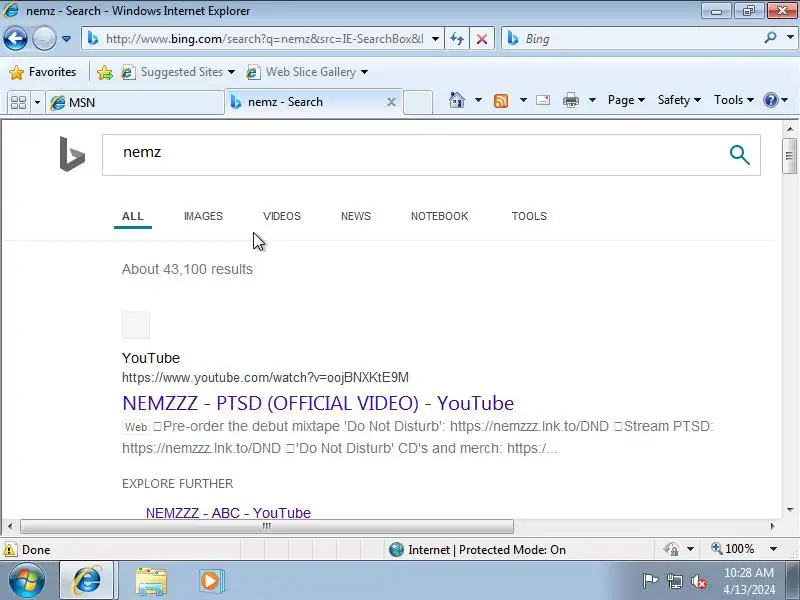Image resolution: width=800 pixels, height=600 pixels.
Task: Click the orange RSS feeds icon
Action: tap(501, 101)
